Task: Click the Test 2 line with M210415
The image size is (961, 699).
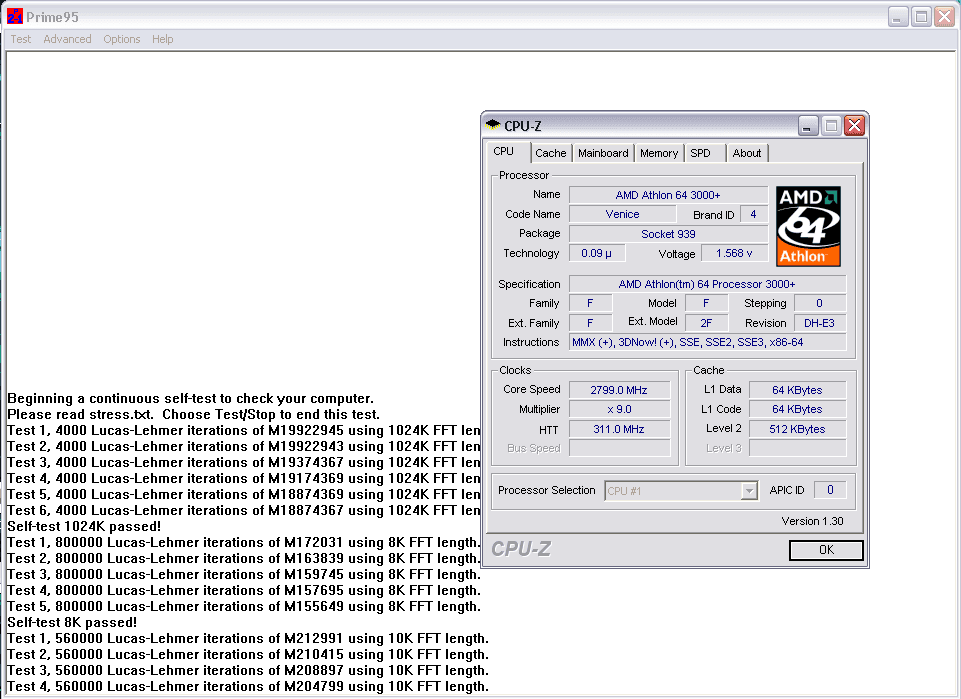Action: point(248,655)
